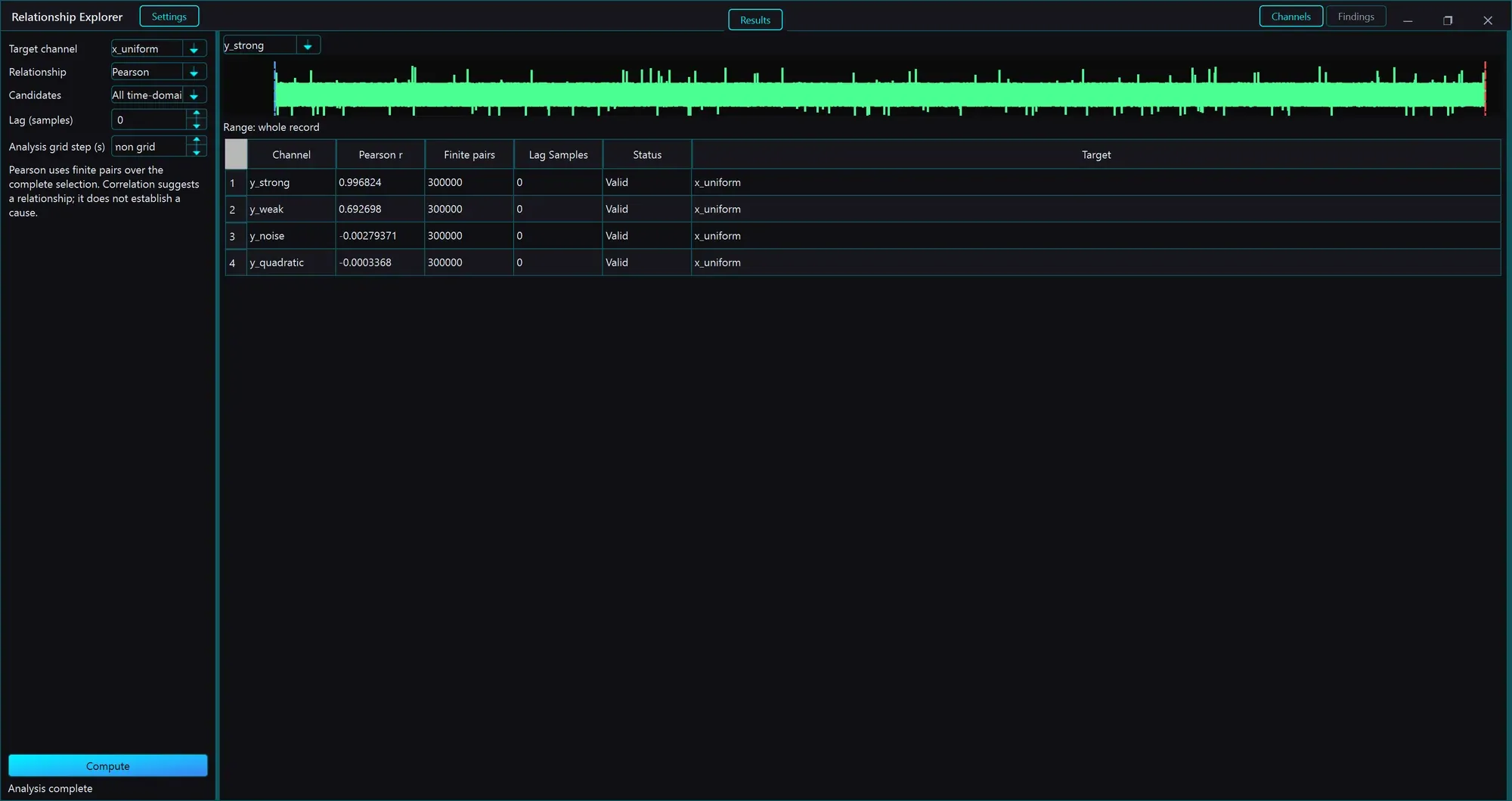Close the Relationship Explorer window

(x=1488, y=20)
